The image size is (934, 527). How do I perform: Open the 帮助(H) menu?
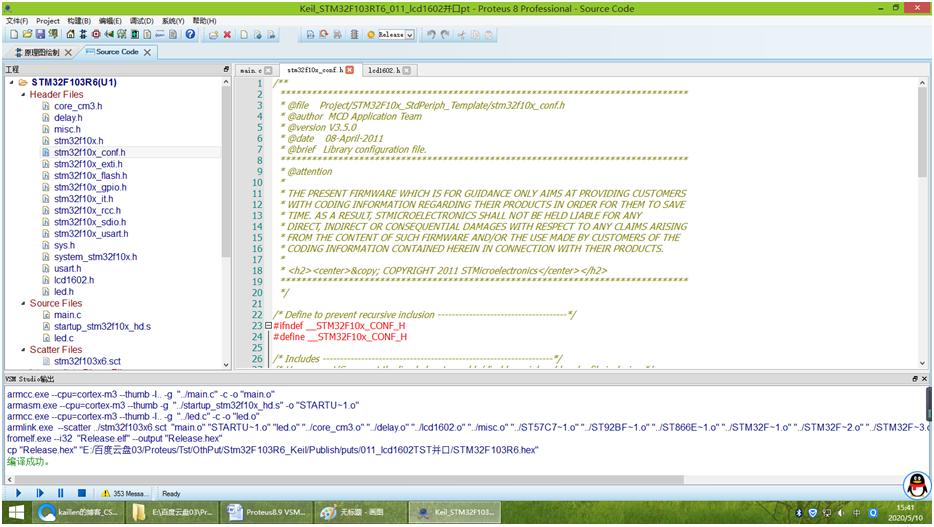[x=204, y=21]
